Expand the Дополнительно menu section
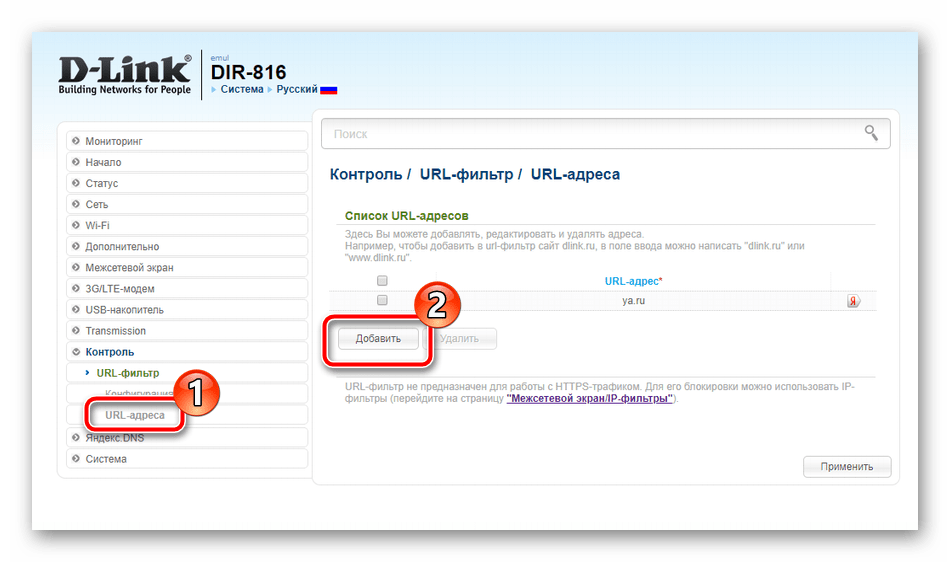This screenshot has width=950, height=562. point(187,246)
